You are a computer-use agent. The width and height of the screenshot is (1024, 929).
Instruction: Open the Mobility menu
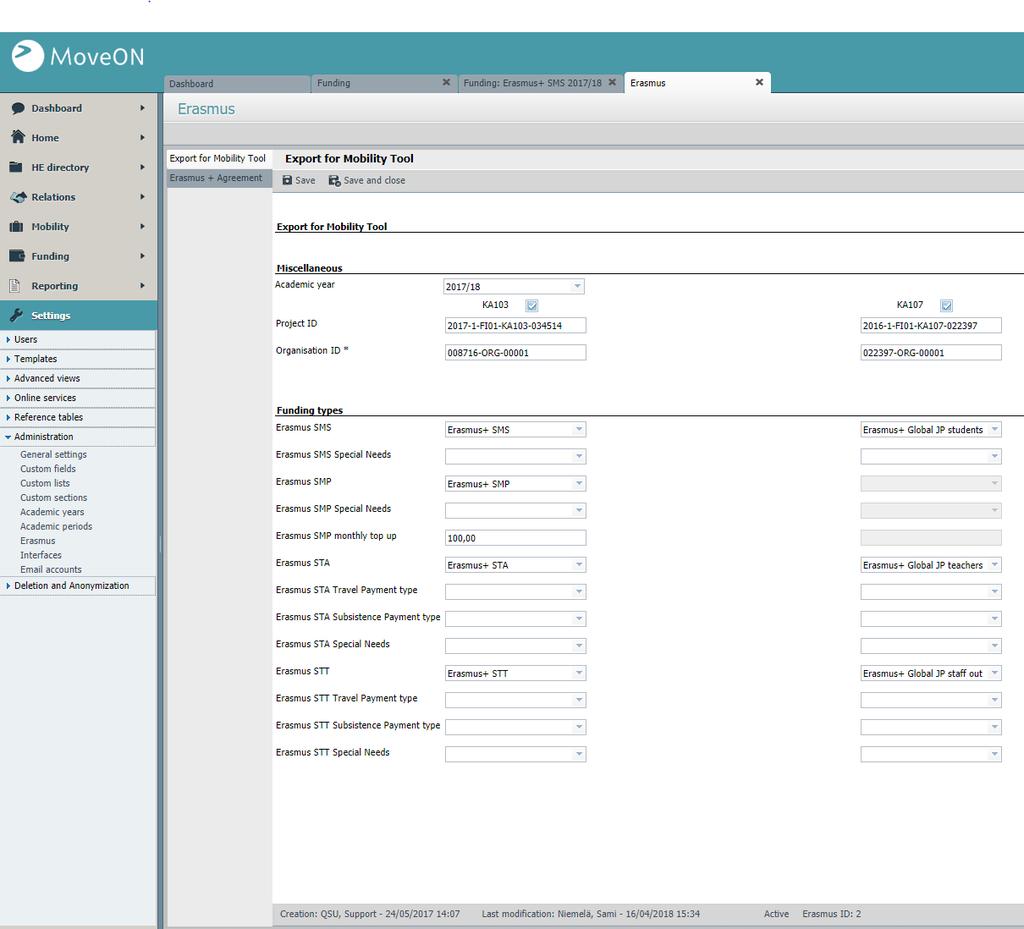pos(78,227)
